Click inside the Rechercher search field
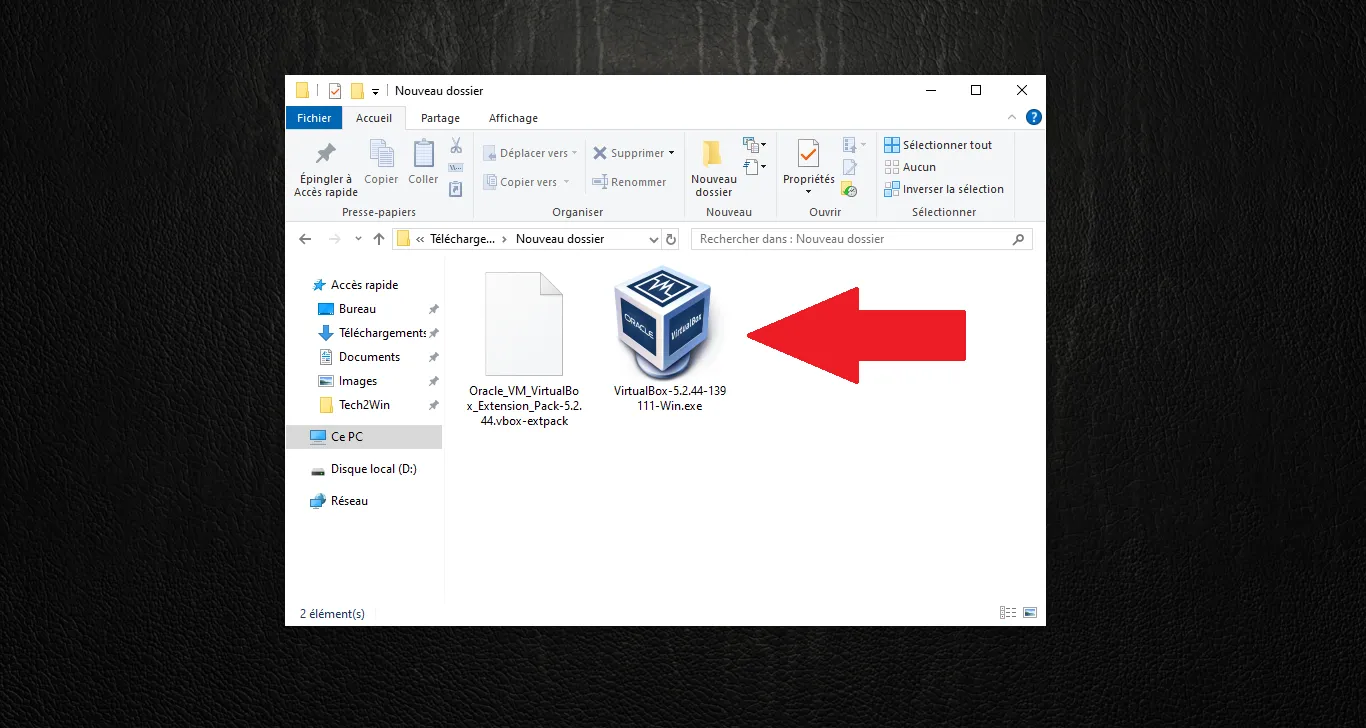 [860, 238]
